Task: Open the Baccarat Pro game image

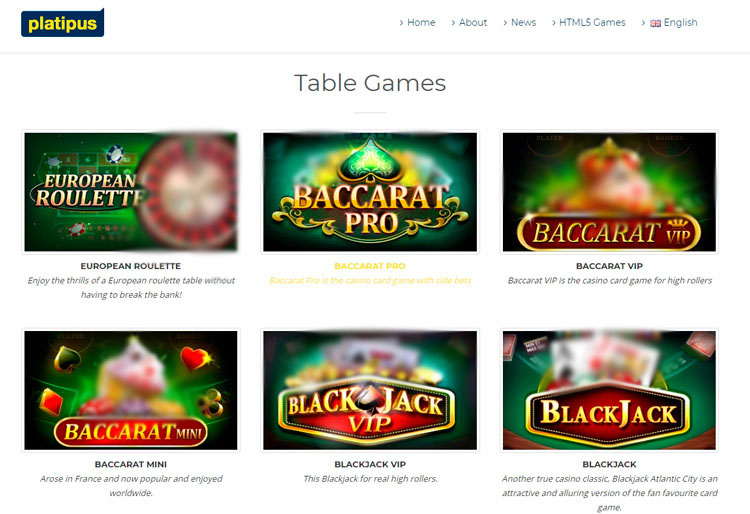Action: (x=370, y=192)
